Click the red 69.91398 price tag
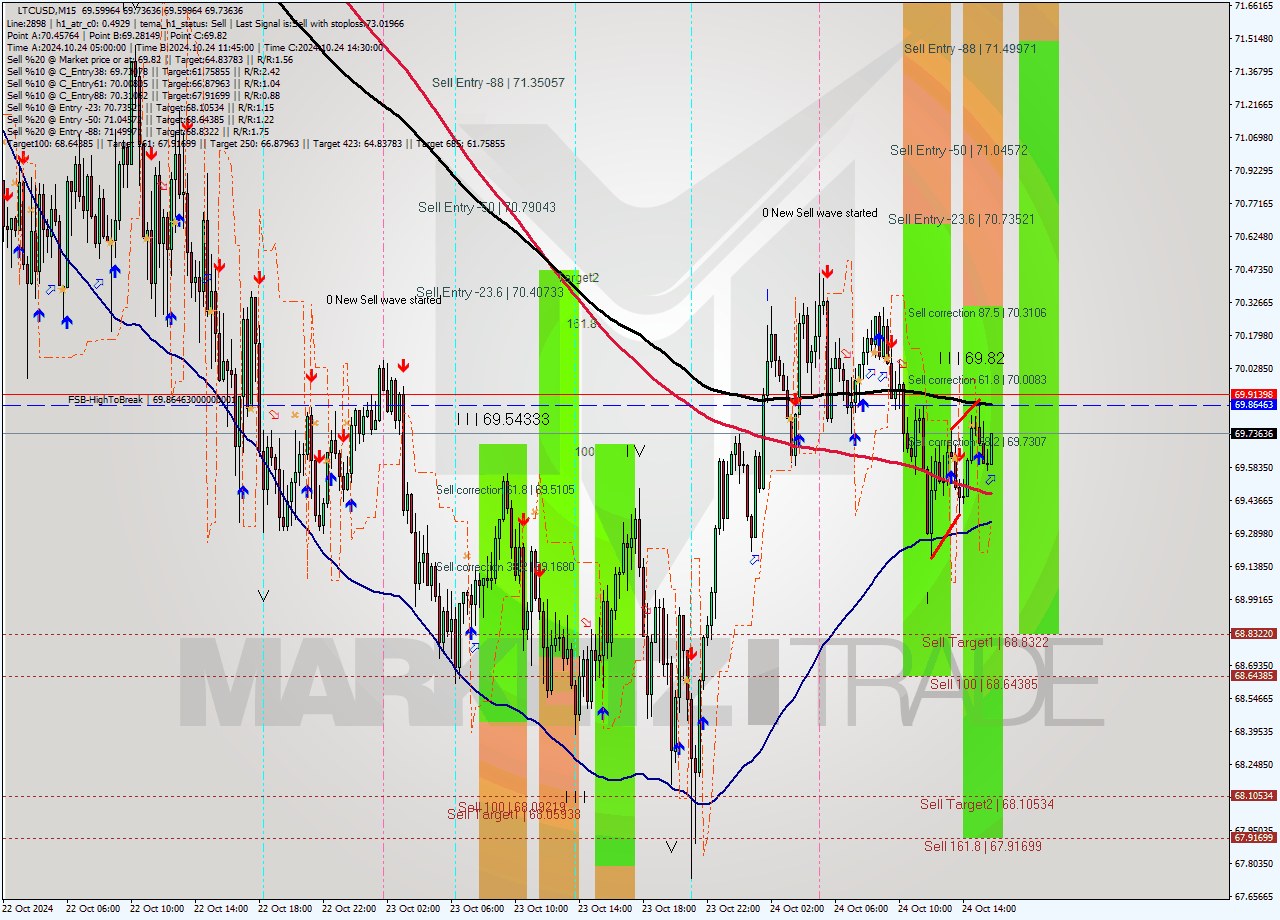This screenshot has width=1280, height=920. pyautogui.click(x=1254, y=394)
